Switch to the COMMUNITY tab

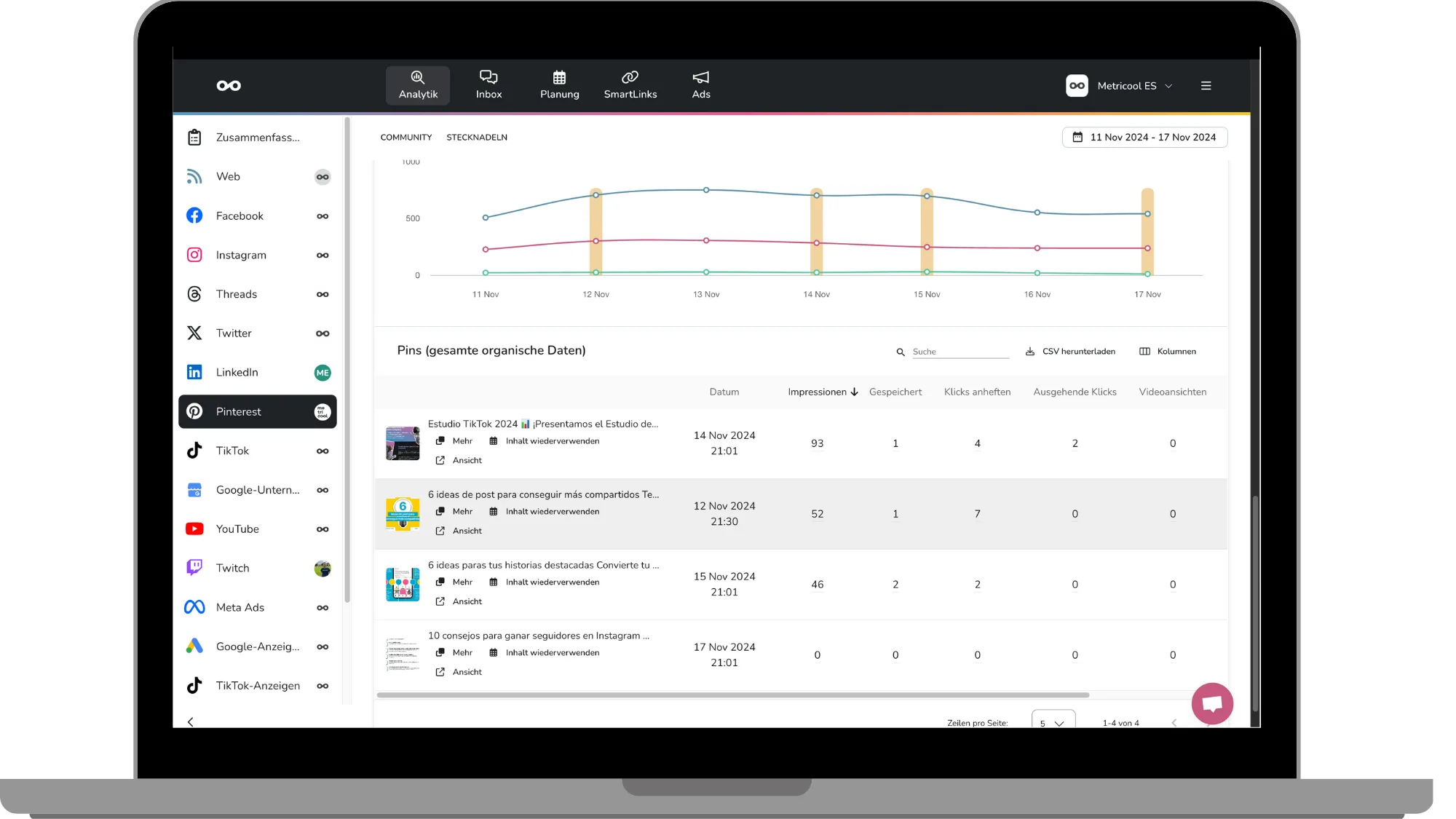pos(405,137)
